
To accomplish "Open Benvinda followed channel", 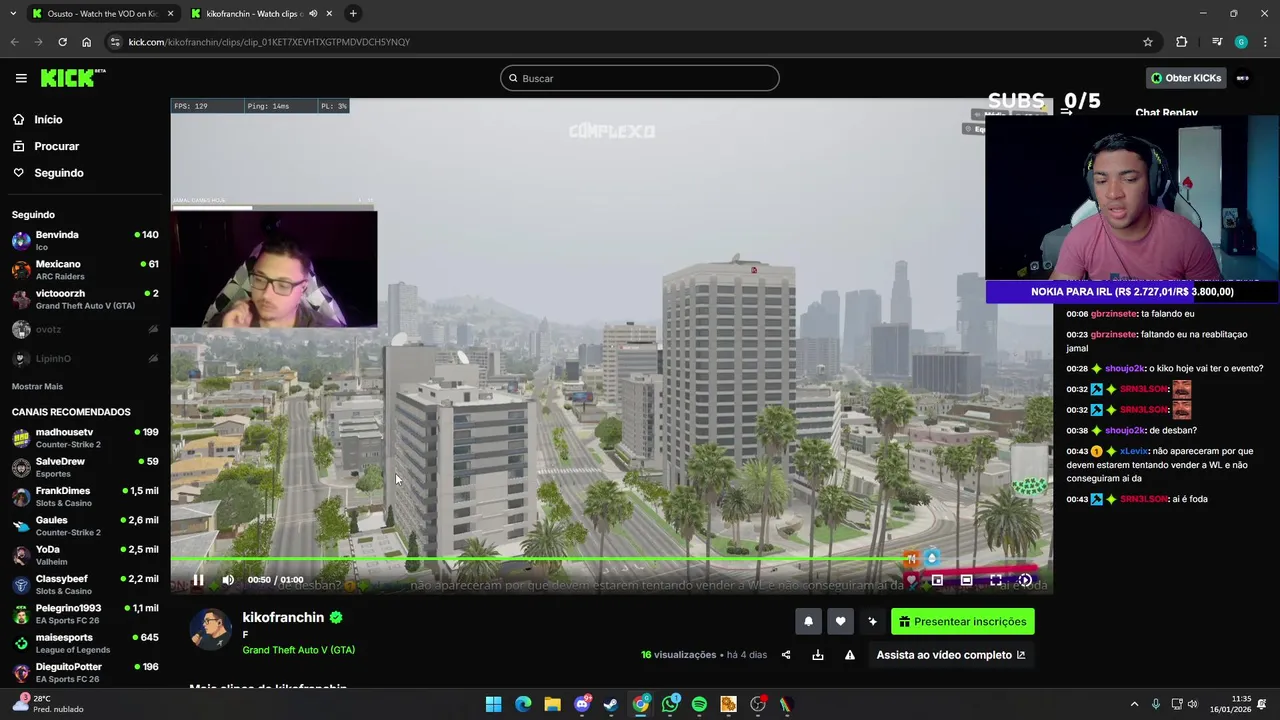I will [85, 241].
